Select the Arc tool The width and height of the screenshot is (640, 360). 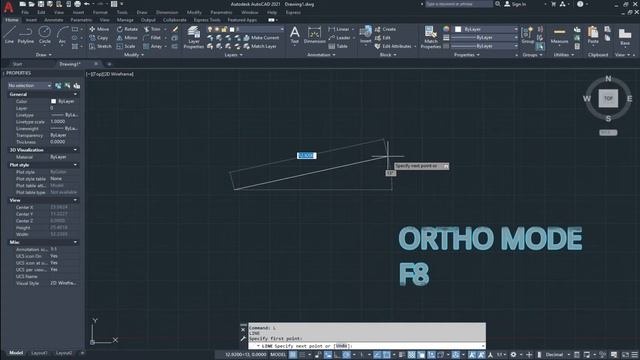(x=62, y=35)
